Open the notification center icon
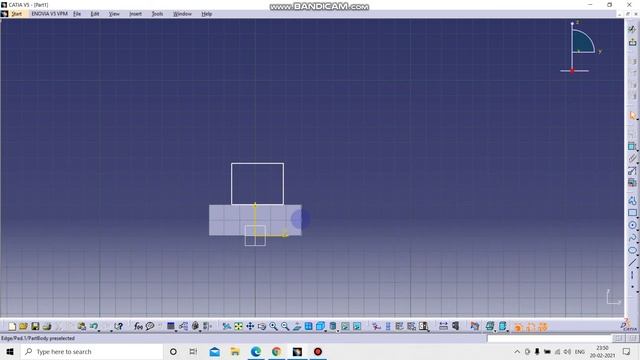This screenshot has height=360, width=640. click(627, 351)
